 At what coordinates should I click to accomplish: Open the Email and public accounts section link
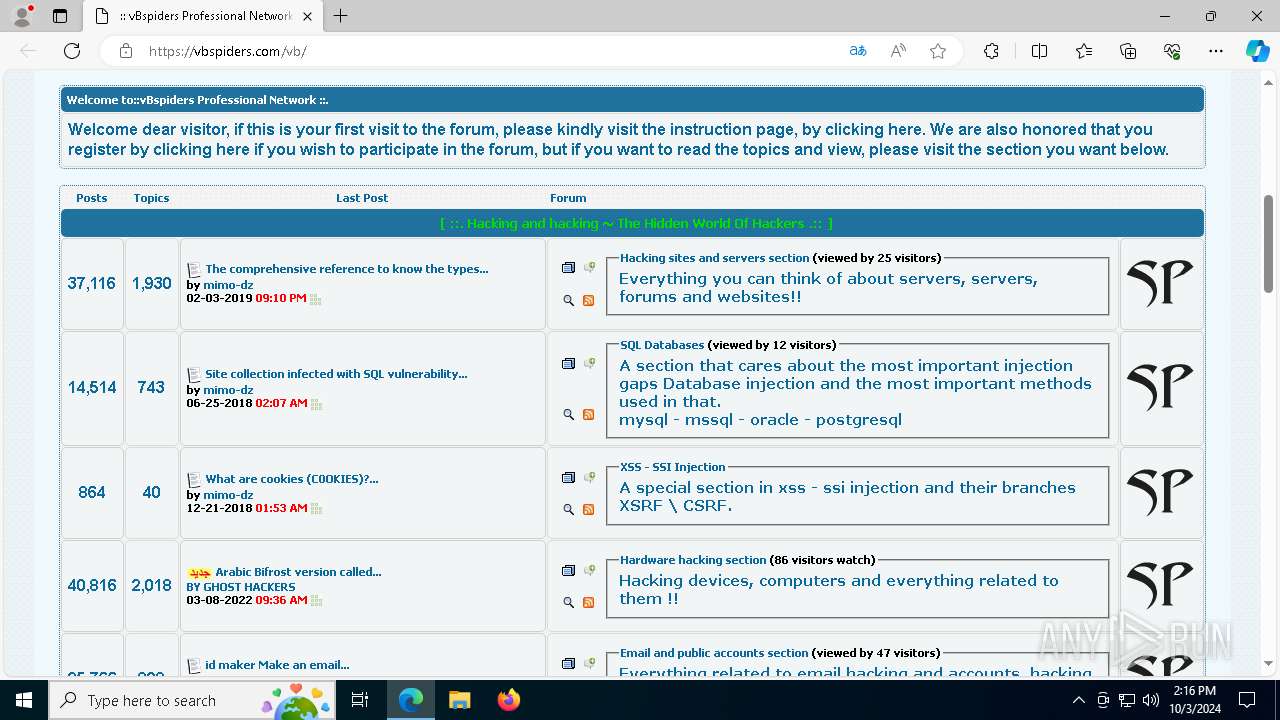(x=714, y=653)
